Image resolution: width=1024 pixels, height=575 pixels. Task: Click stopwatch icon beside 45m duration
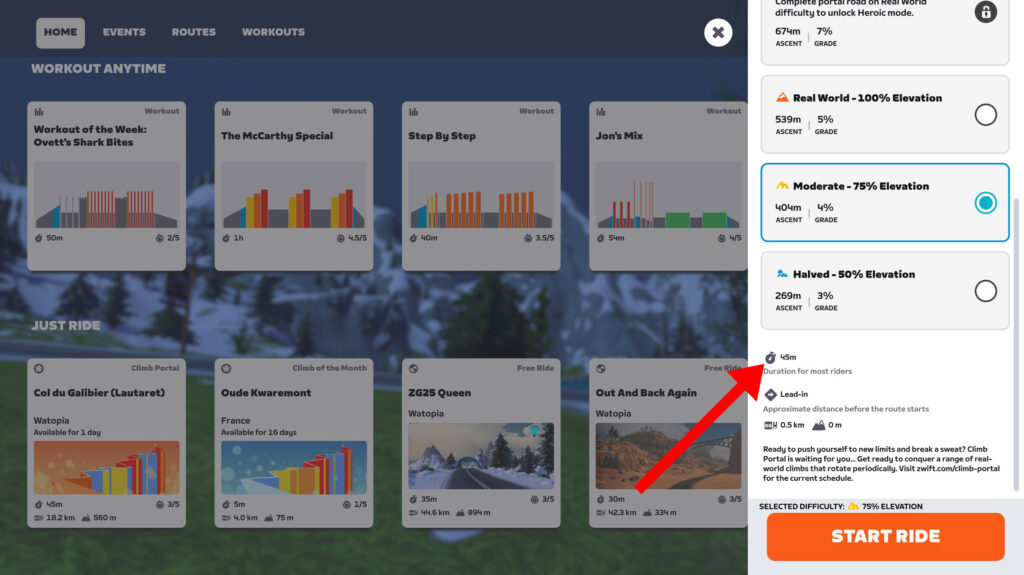click(x=771, y=357)
